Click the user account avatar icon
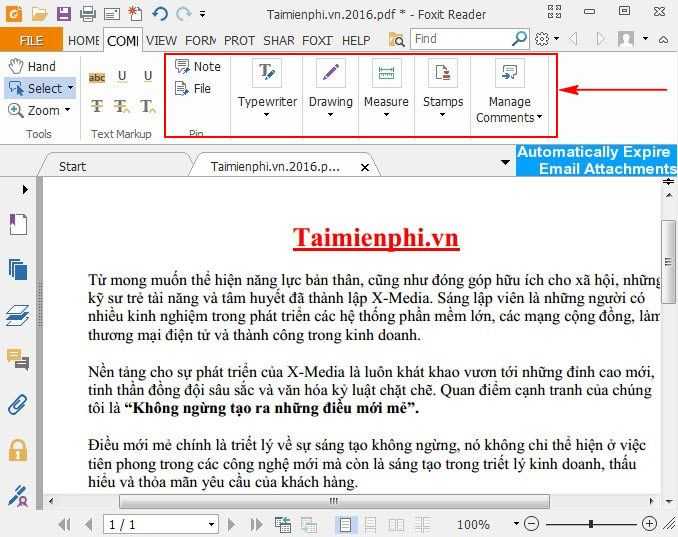Screen dimensions: 678x537 (625, 39)
